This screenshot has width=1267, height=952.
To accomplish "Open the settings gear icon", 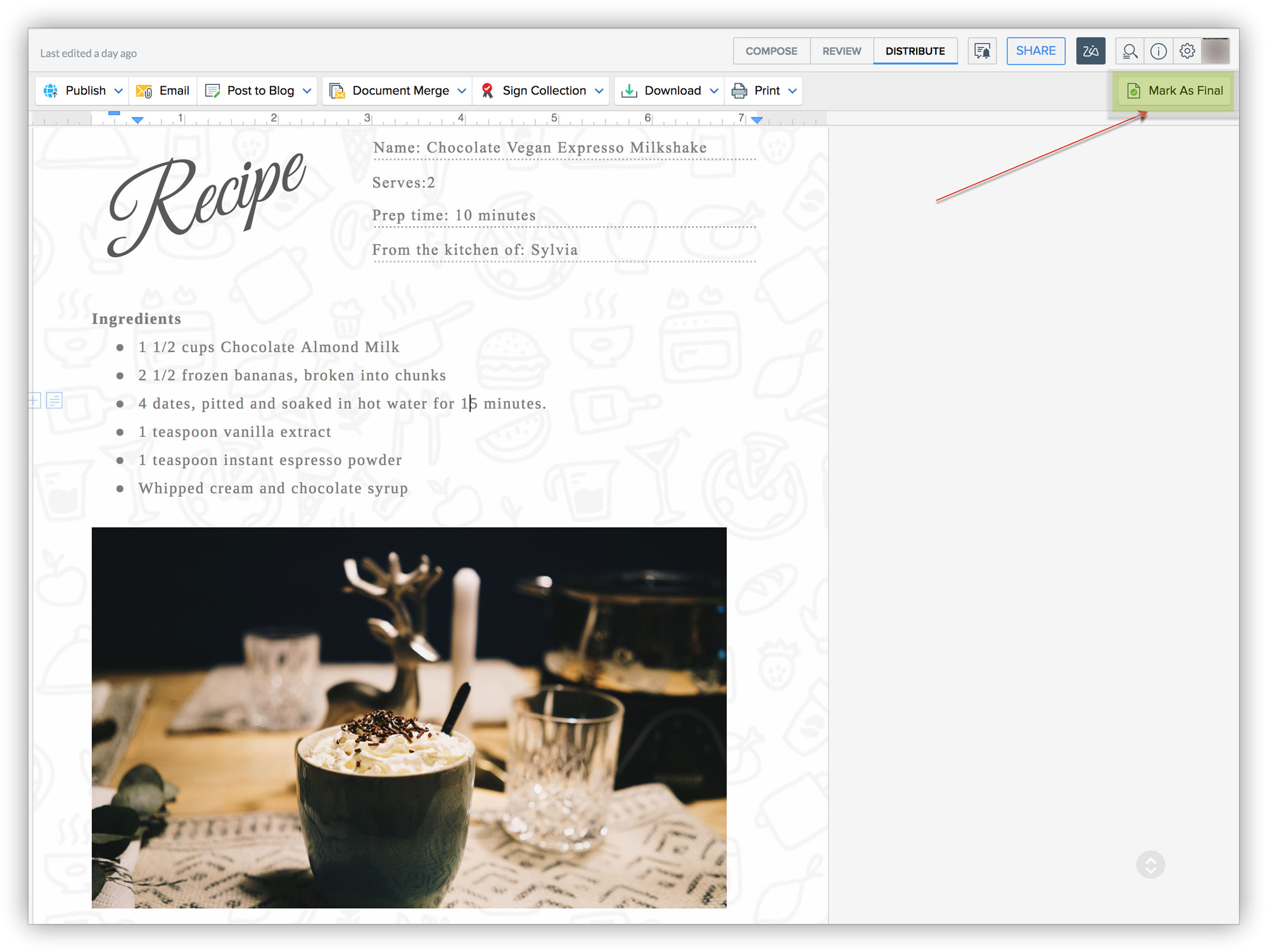I will (x=1187, y=51).
